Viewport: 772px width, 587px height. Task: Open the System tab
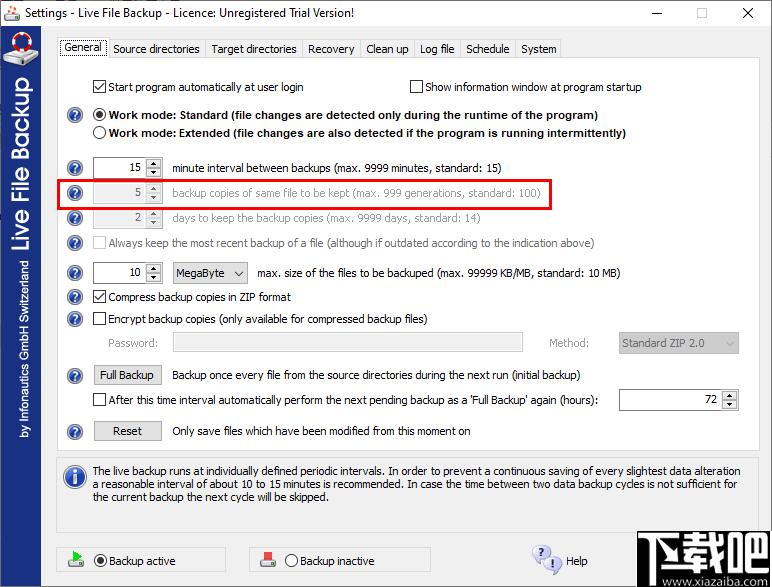tap(539, 49)
